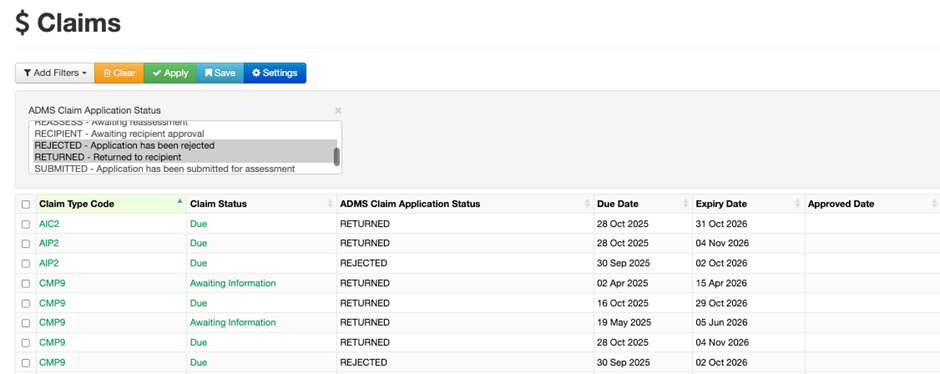Click Due status link in CMP9 row expiring 29 Oct 2026
The height and width of the screenshot is (374, 940).
tap(198, 303)
